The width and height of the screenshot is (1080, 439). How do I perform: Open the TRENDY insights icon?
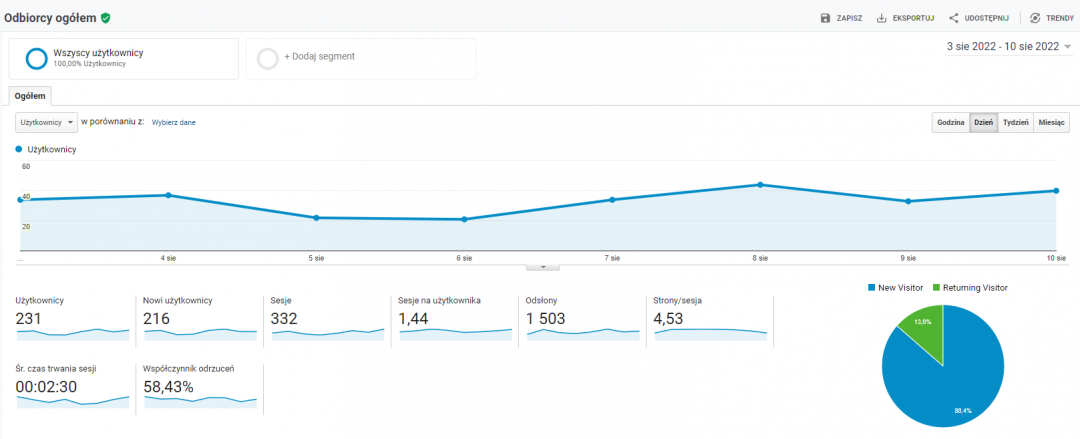1035,18
